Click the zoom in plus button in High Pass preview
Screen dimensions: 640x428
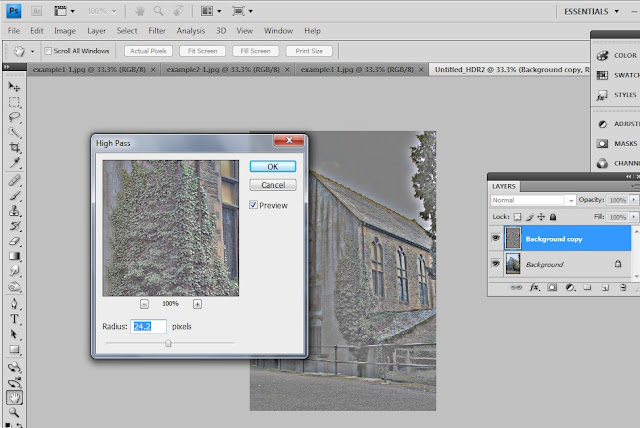197,303
